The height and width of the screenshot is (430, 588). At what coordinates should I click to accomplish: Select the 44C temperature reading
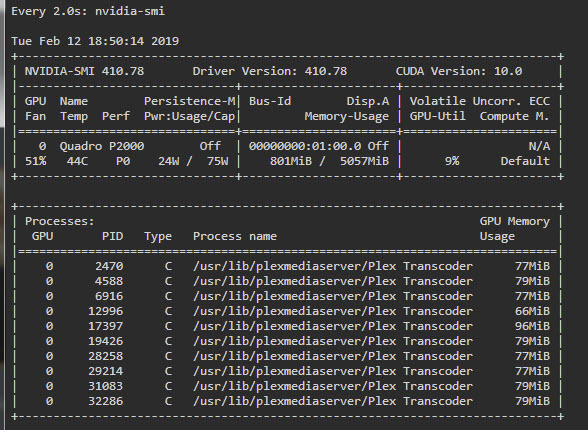pos(77,161)
